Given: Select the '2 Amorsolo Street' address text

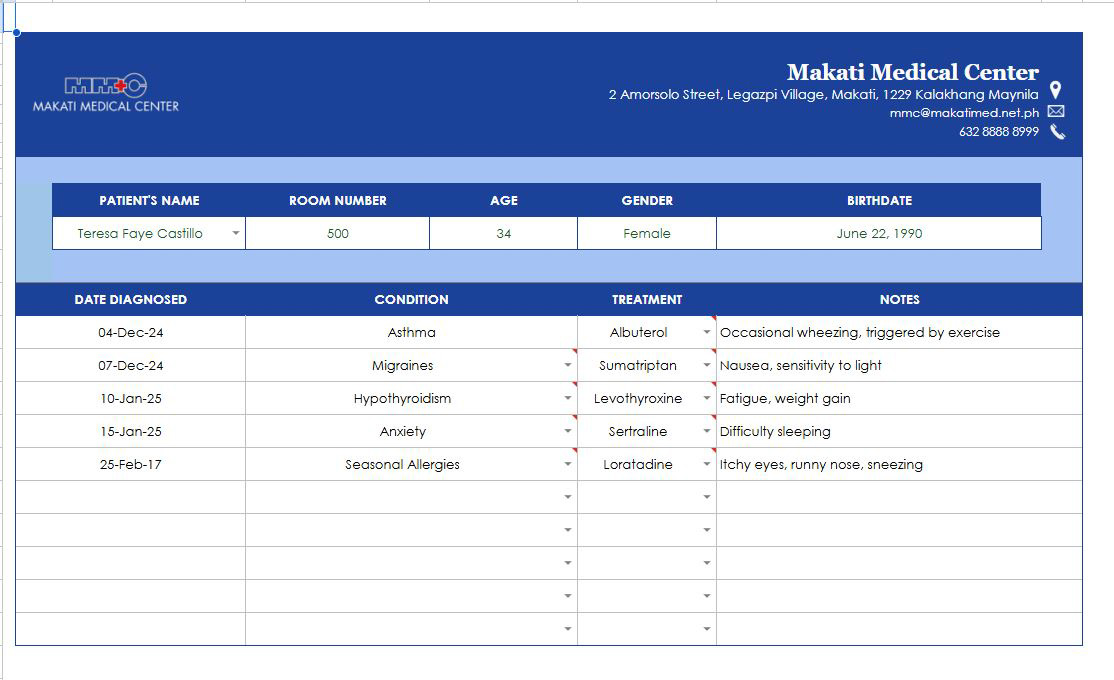Looking at the screenshot, I should (823, 95).
